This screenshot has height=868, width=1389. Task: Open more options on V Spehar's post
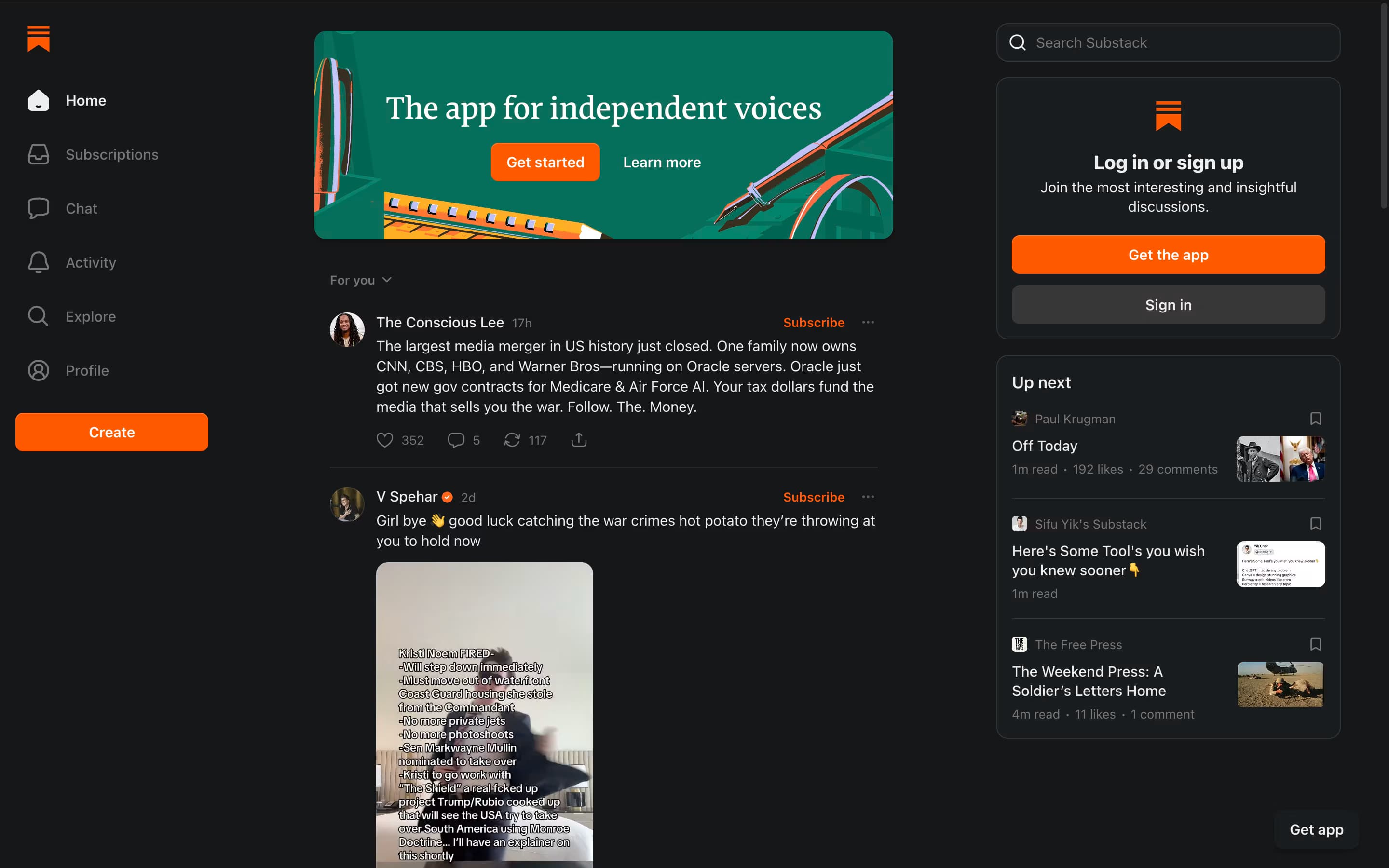[x=868, y=497]
